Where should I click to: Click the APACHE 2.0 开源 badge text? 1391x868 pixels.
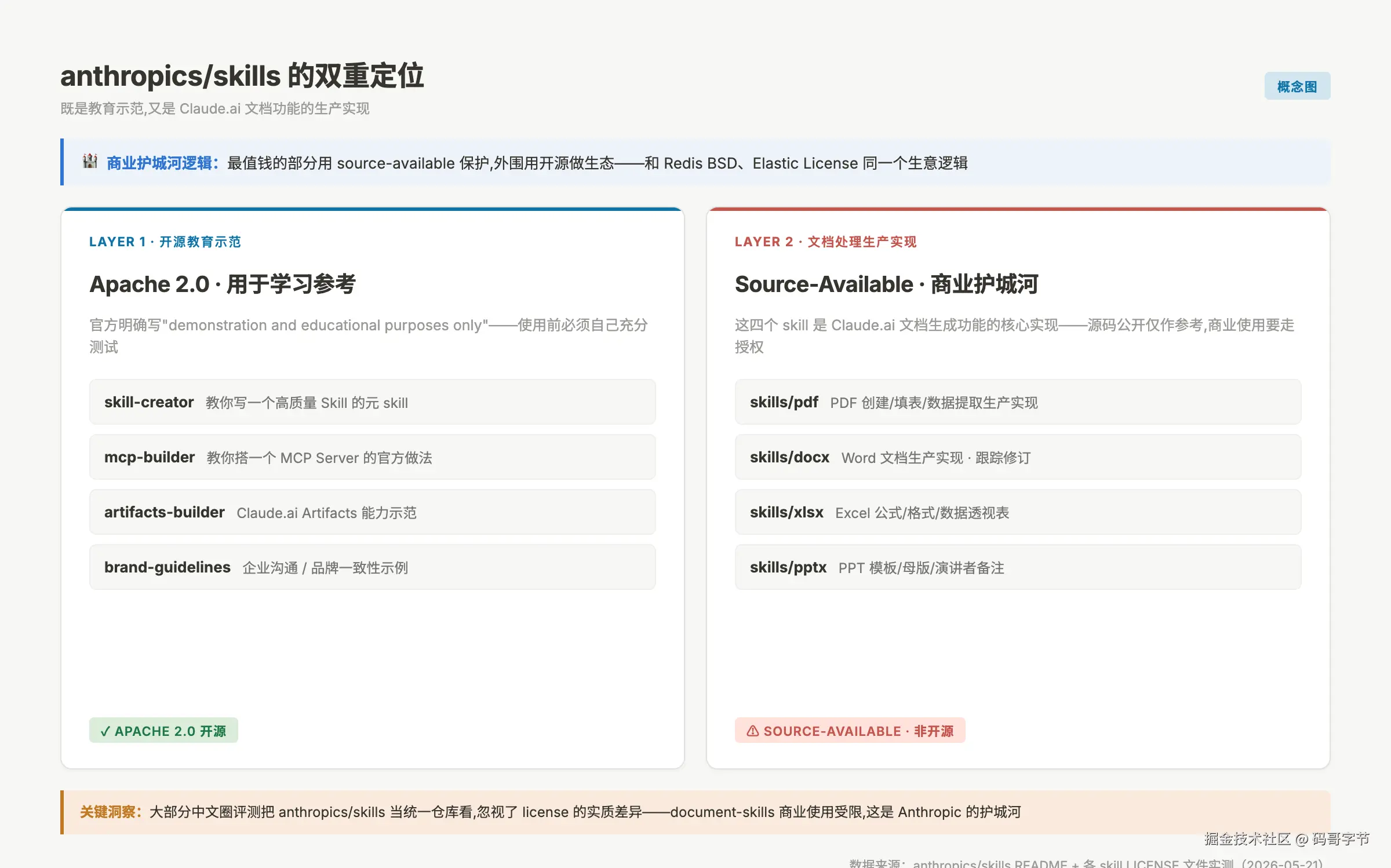[170, 731]
